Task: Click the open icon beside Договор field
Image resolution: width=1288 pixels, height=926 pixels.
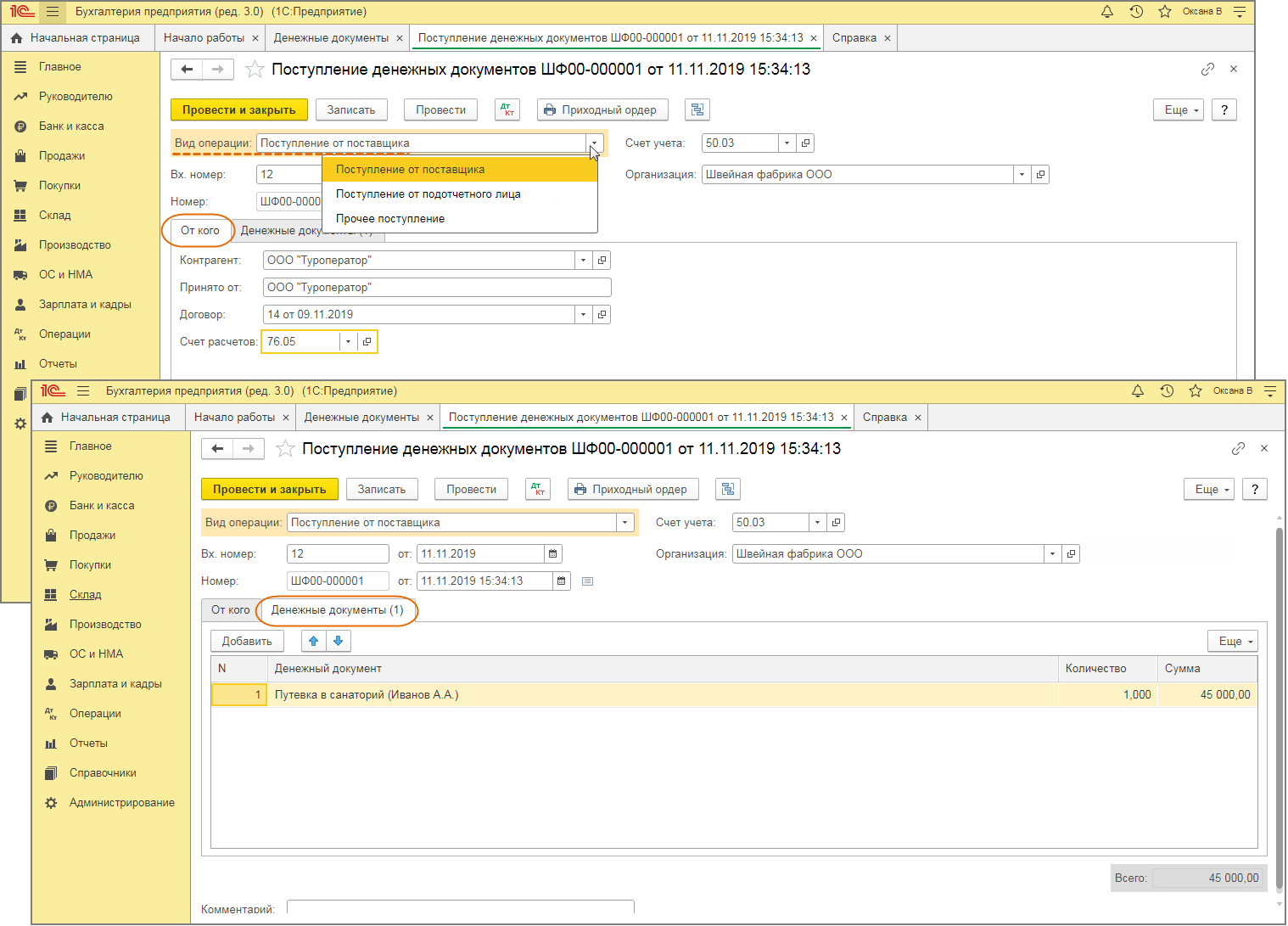Action: (x=602, y=315)
